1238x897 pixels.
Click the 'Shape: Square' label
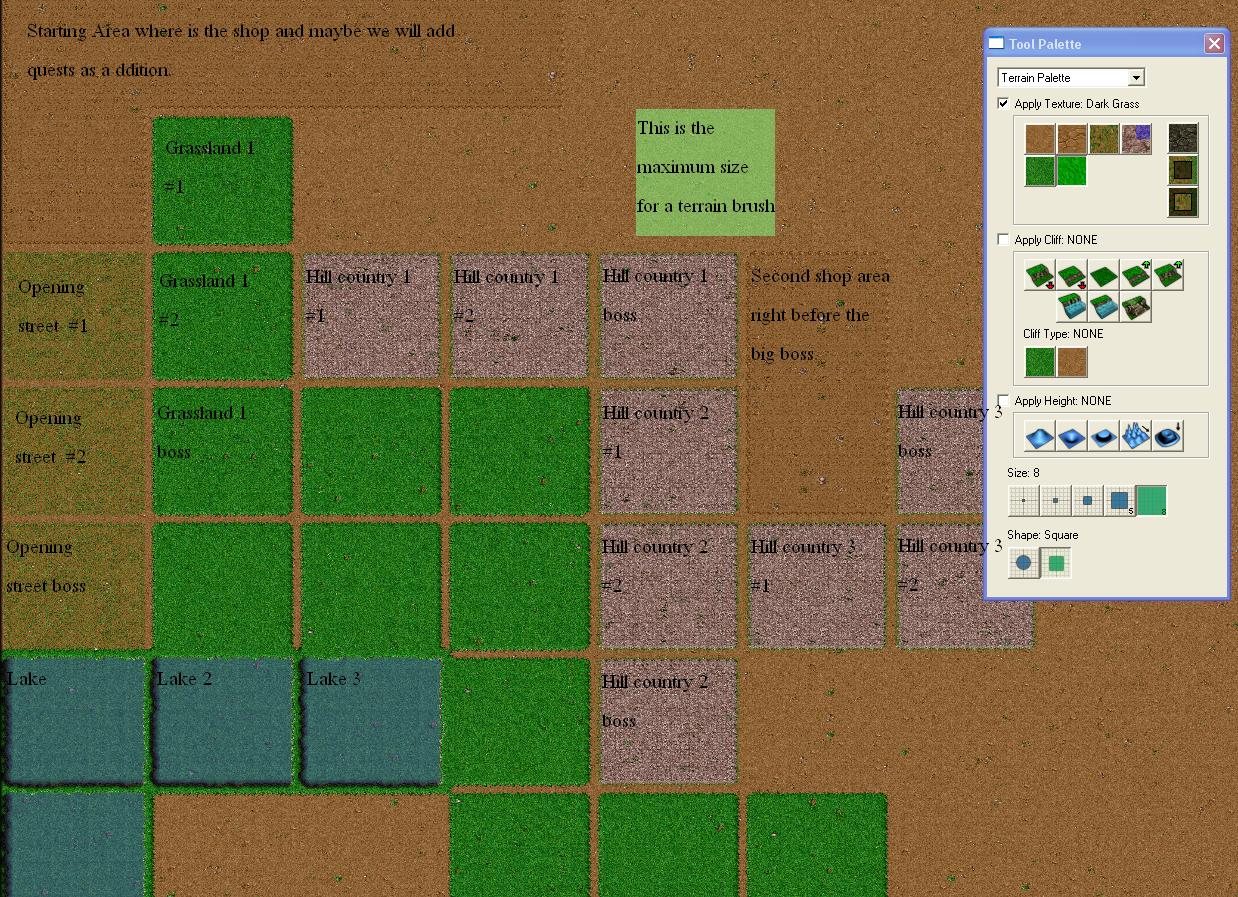tap(1042, 535)
